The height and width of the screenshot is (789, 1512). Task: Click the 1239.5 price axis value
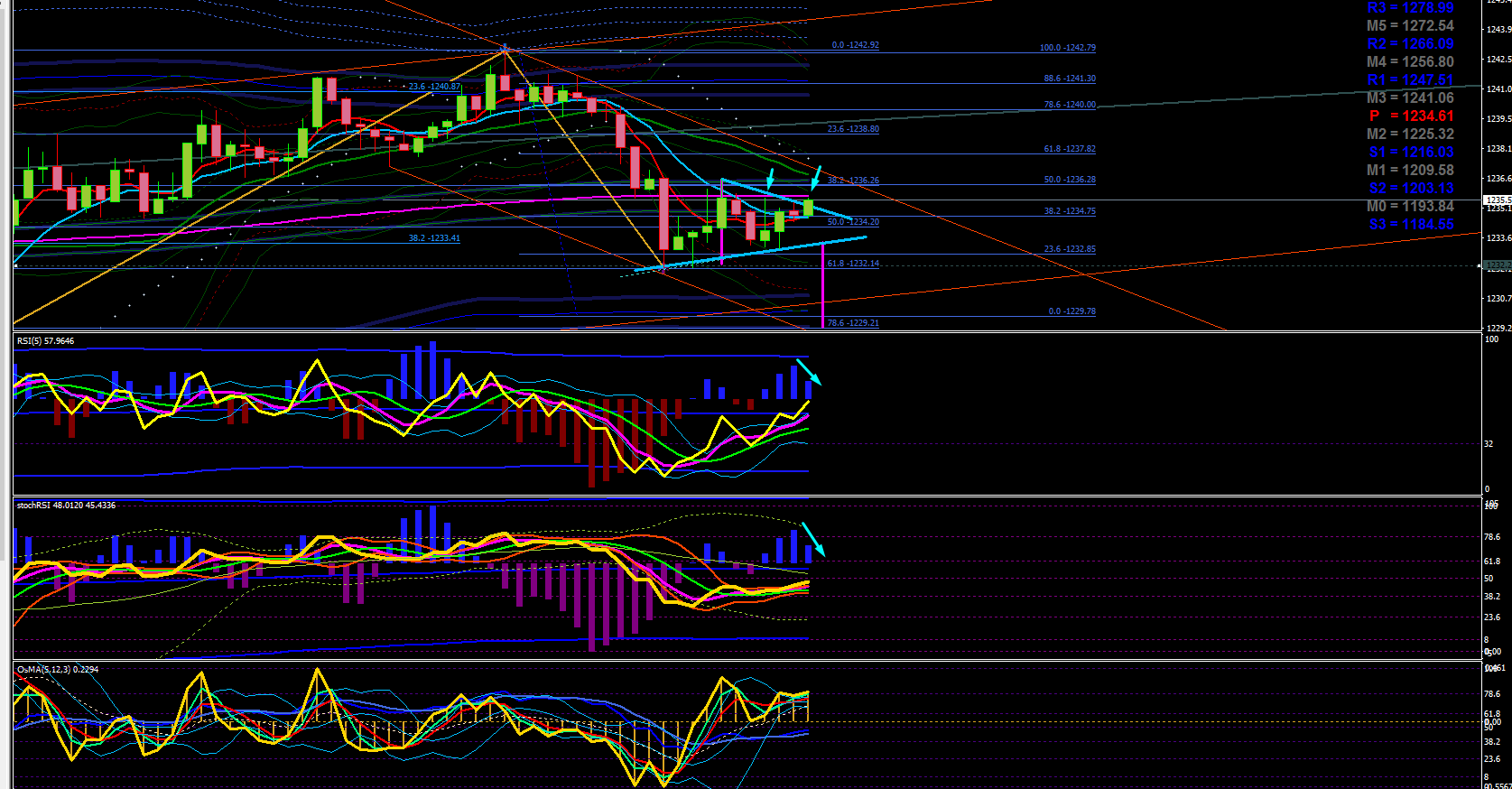tap(1498, 119)
